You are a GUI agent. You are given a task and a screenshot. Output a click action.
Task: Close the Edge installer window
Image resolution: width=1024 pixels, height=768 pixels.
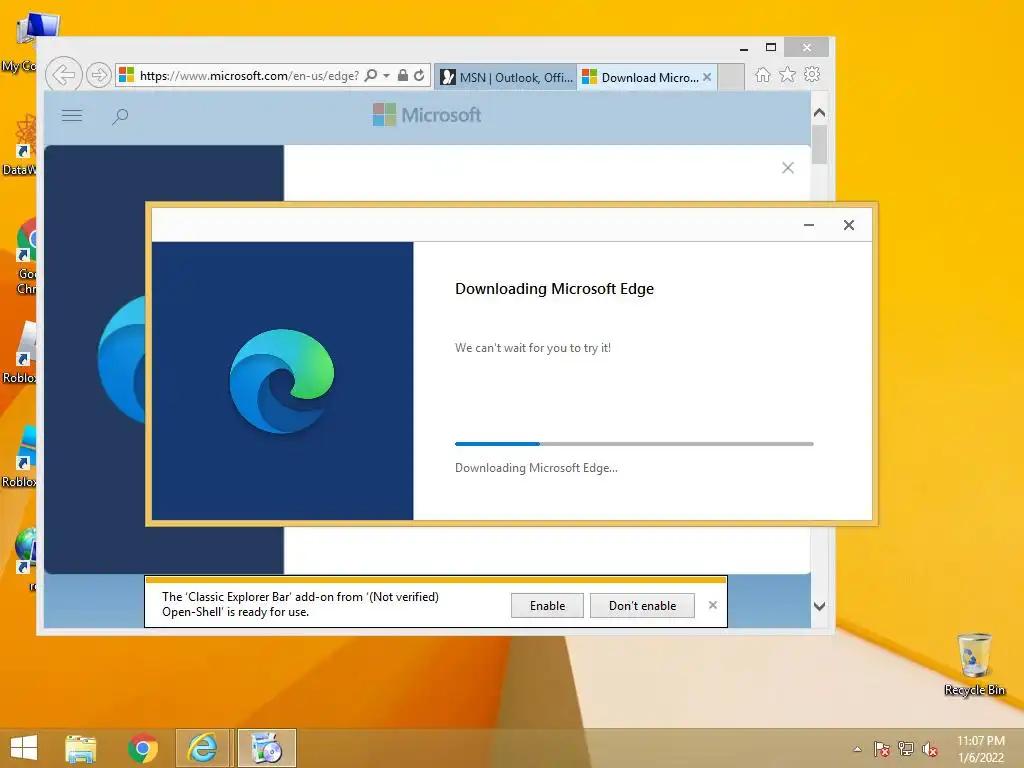coord(849,225)
